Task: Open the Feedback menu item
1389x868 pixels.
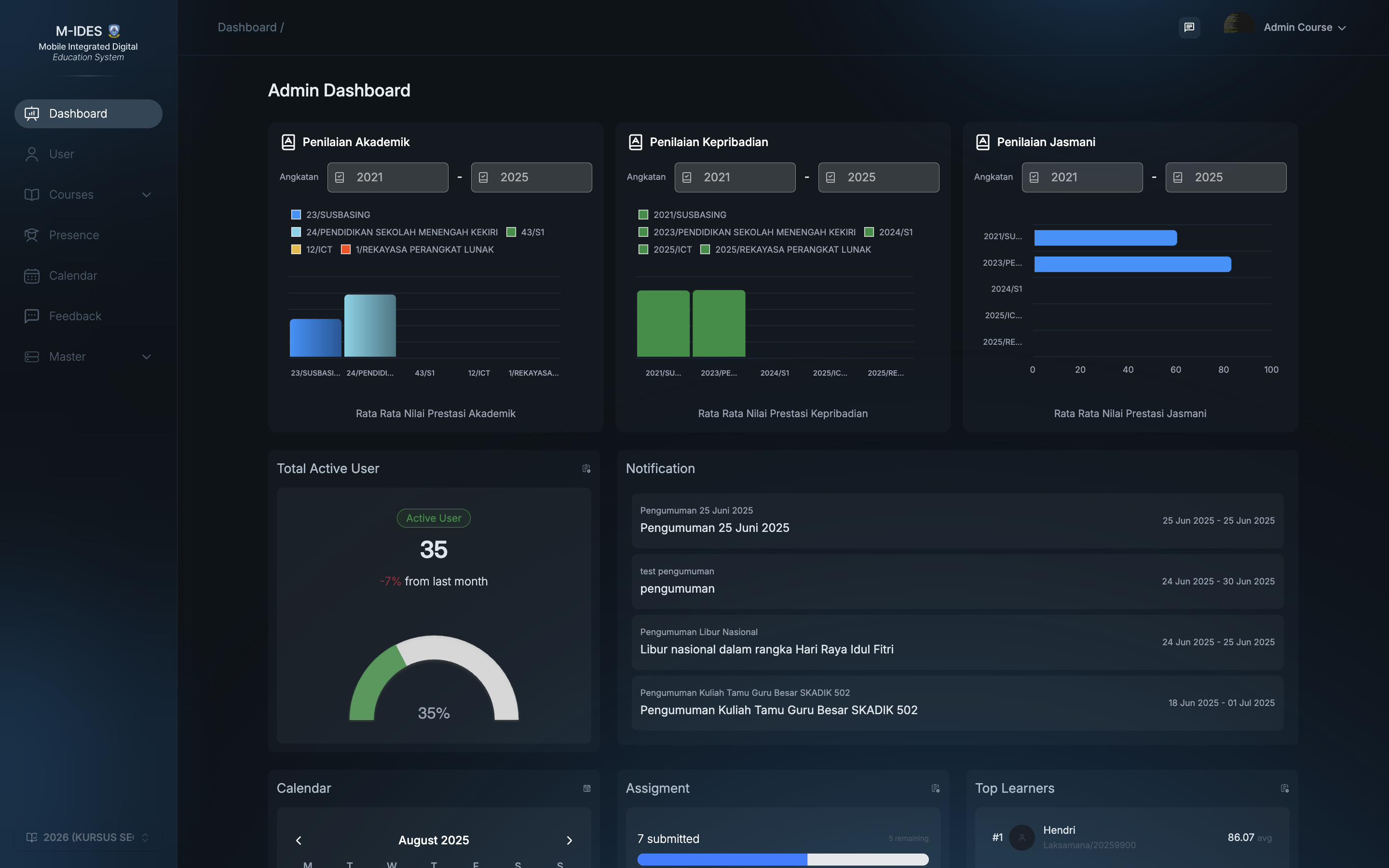Action: 75,316
